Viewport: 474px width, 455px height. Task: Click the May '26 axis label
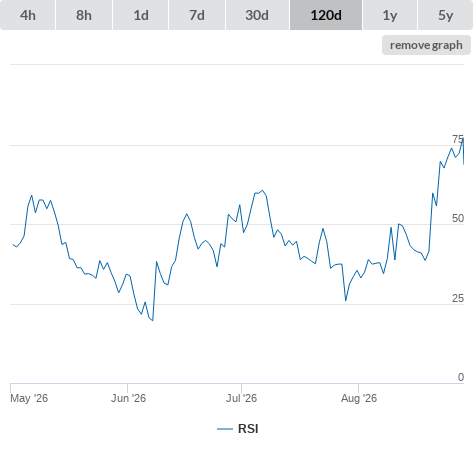pos(29,398)
